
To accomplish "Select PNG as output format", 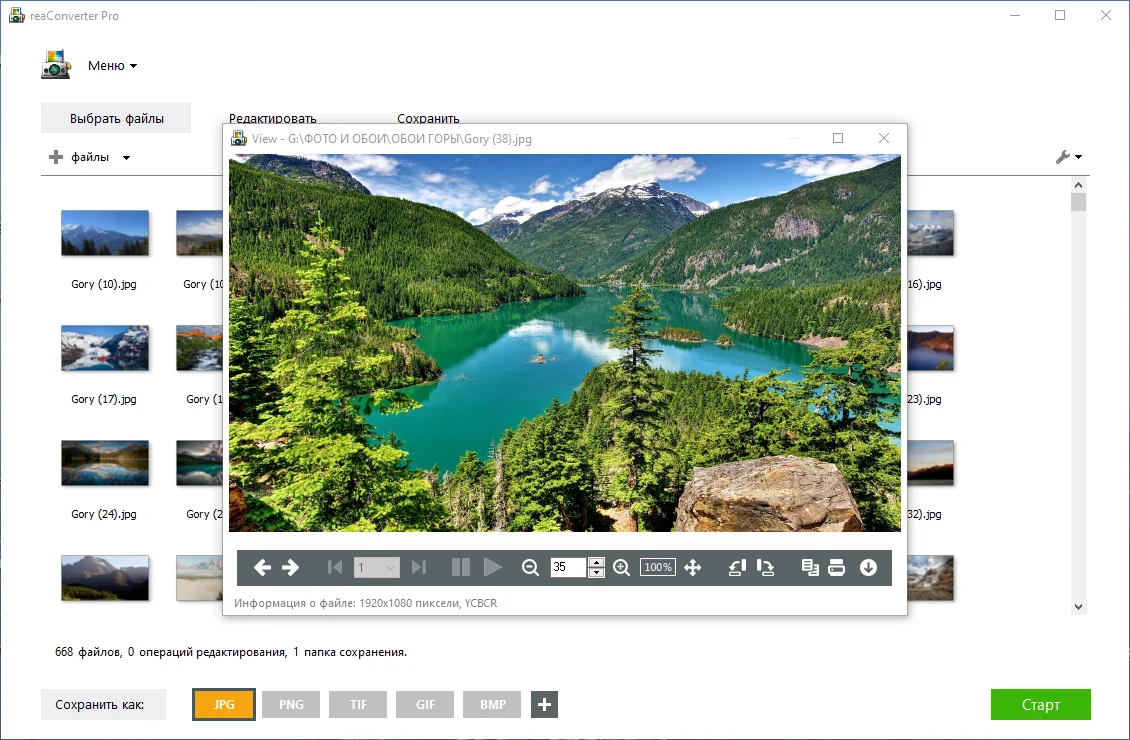I will pyautogui.click(x=291, y=705).
